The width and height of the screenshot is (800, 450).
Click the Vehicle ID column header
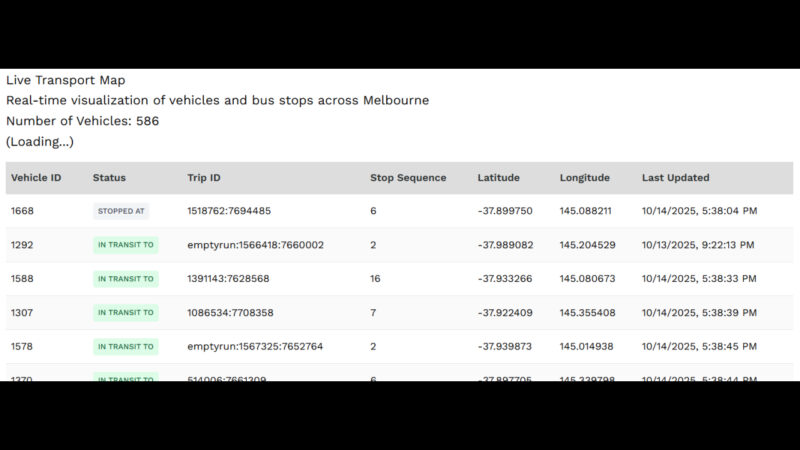[x=36, y=178]
